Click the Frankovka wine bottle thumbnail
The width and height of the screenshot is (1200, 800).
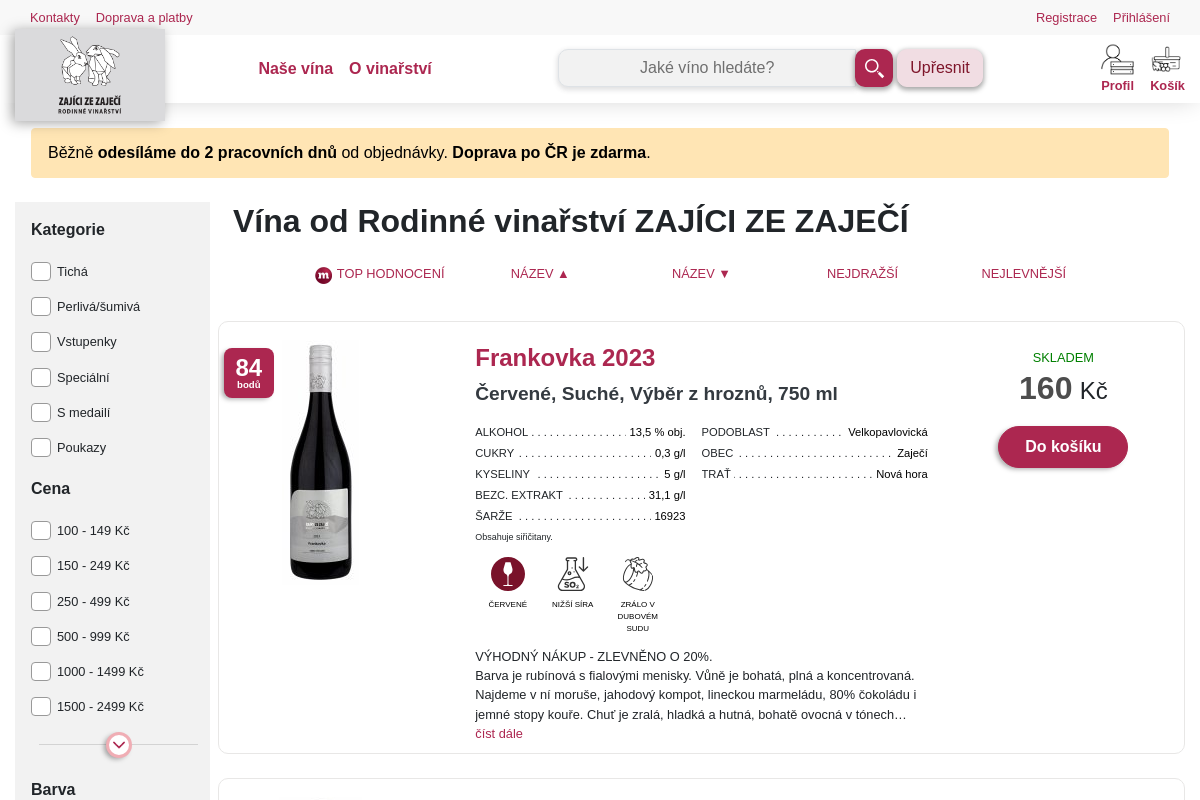[321, 462]
